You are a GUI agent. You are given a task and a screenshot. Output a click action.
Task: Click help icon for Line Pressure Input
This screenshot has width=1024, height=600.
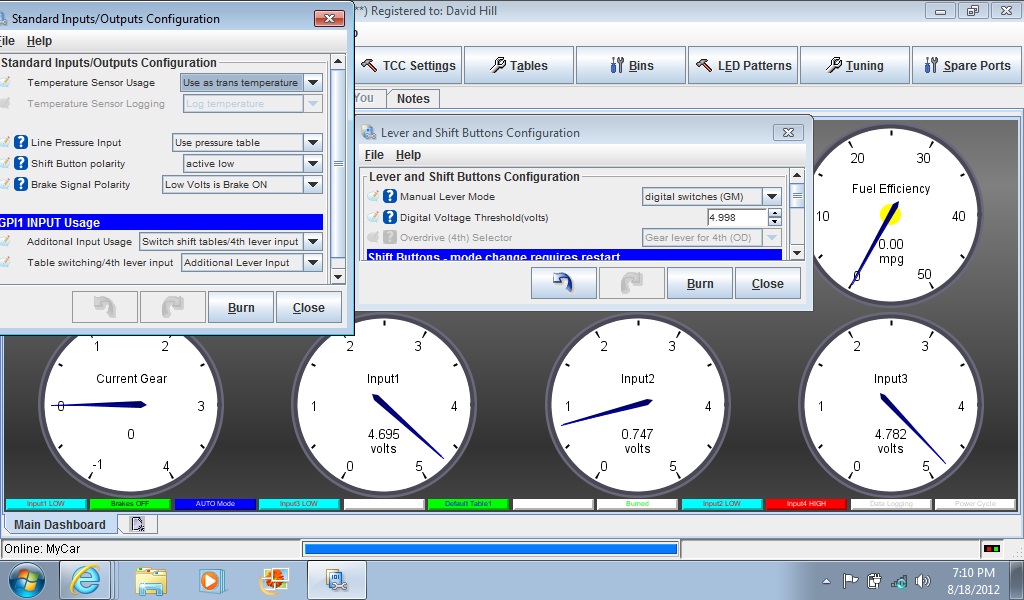point(21,142)
